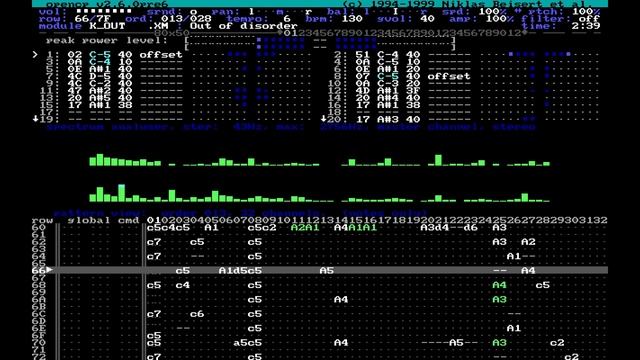Click the A2 note in pattern row 62
640x360 pixels.
(528, 242)
